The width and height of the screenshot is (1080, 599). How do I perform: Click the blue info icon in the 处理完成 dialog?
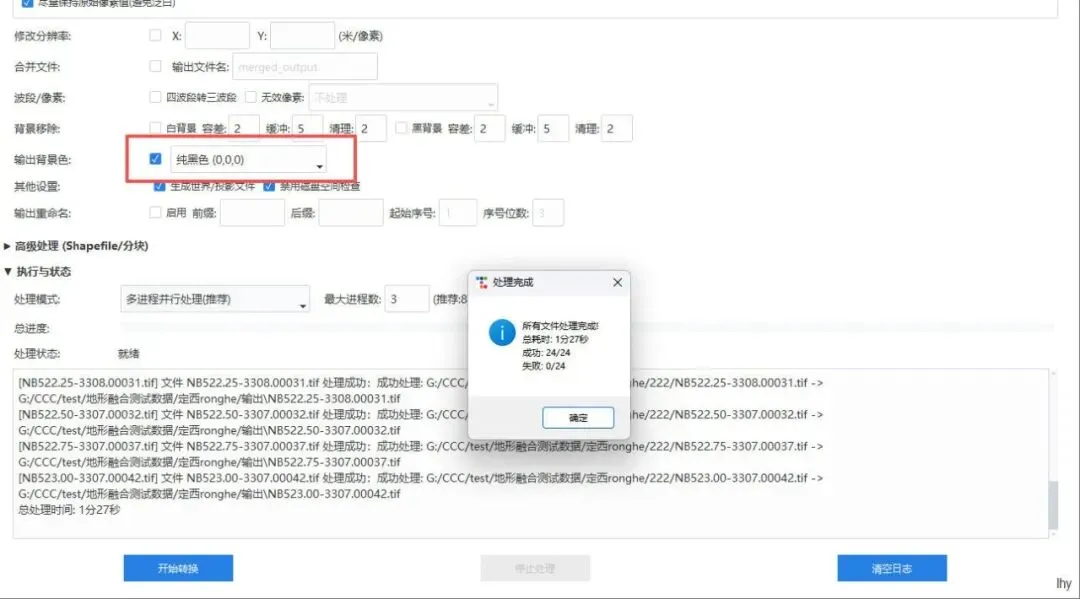point(502,333)
